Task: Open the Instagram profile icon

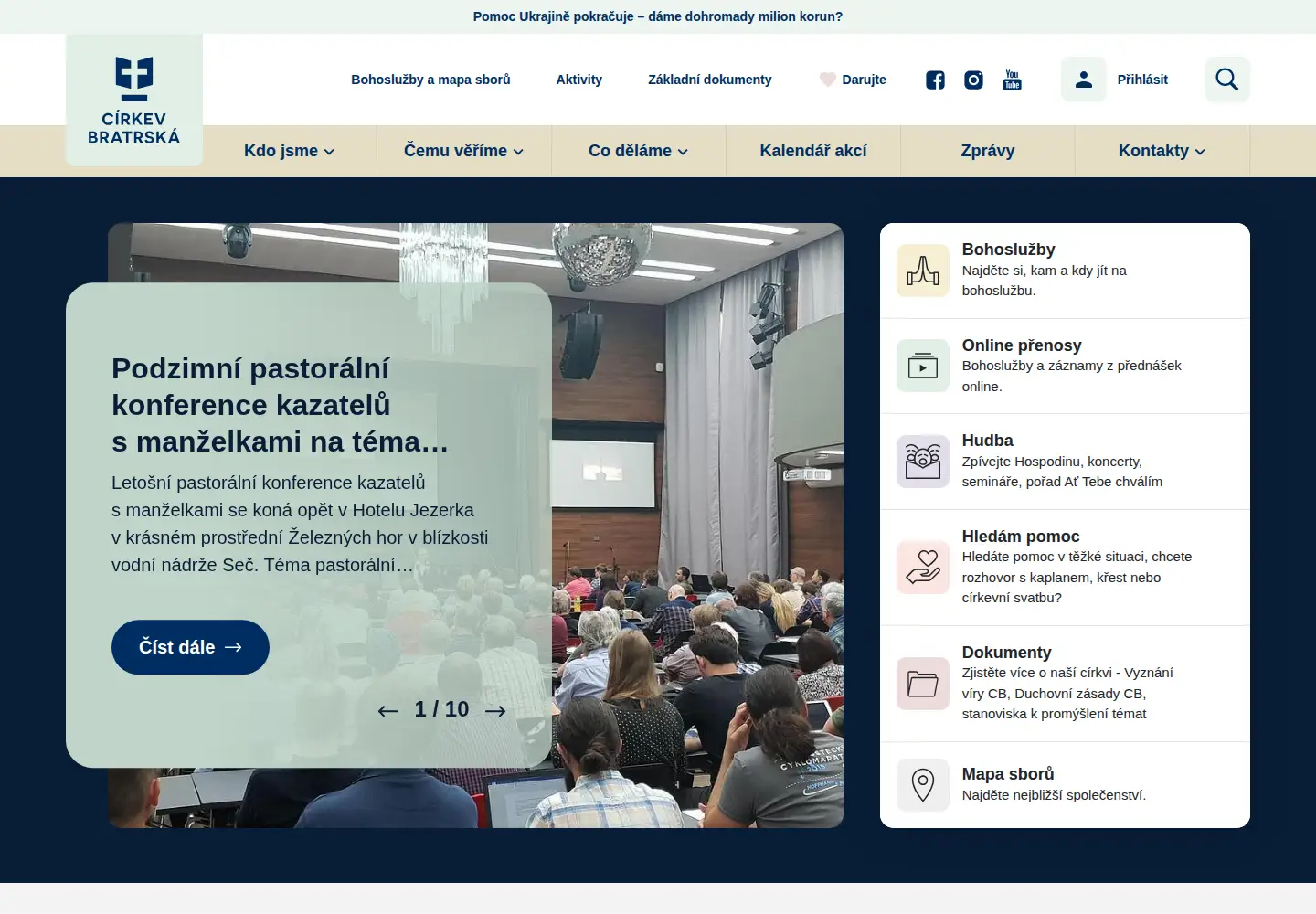Action: [973, 80]
